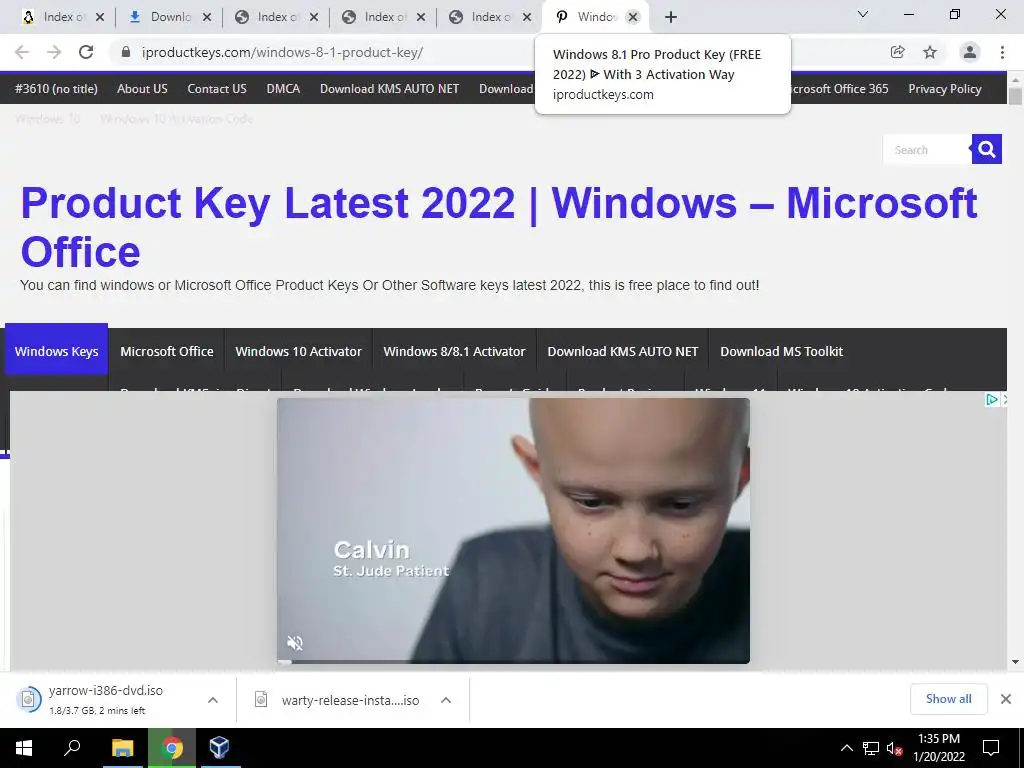The width and height of the screenshot is (1024, 768).
Task: Open the AdChoices icon on the ad
Action: [991, 399]
